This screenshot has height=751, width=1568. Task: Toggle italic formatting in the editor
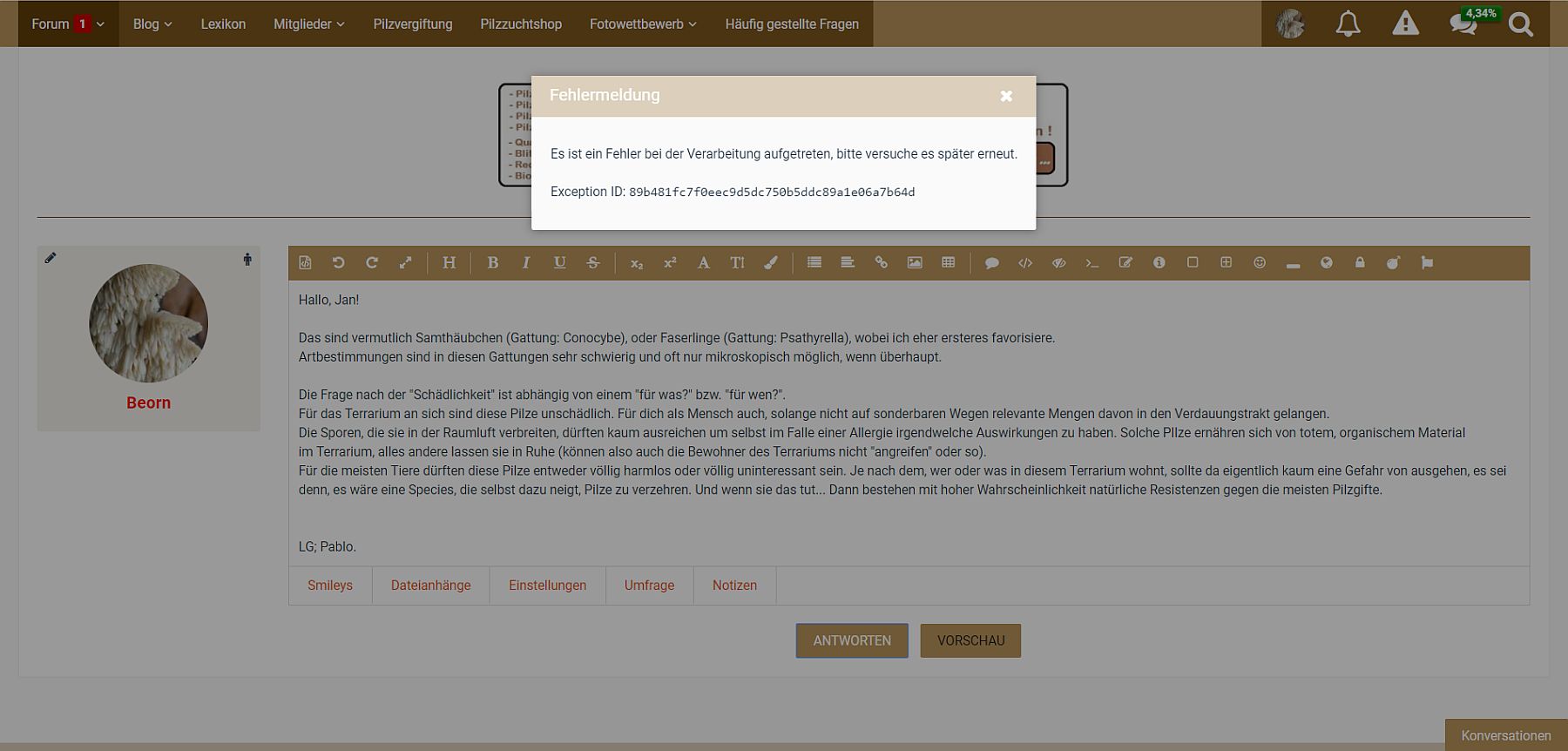point(526,263)
